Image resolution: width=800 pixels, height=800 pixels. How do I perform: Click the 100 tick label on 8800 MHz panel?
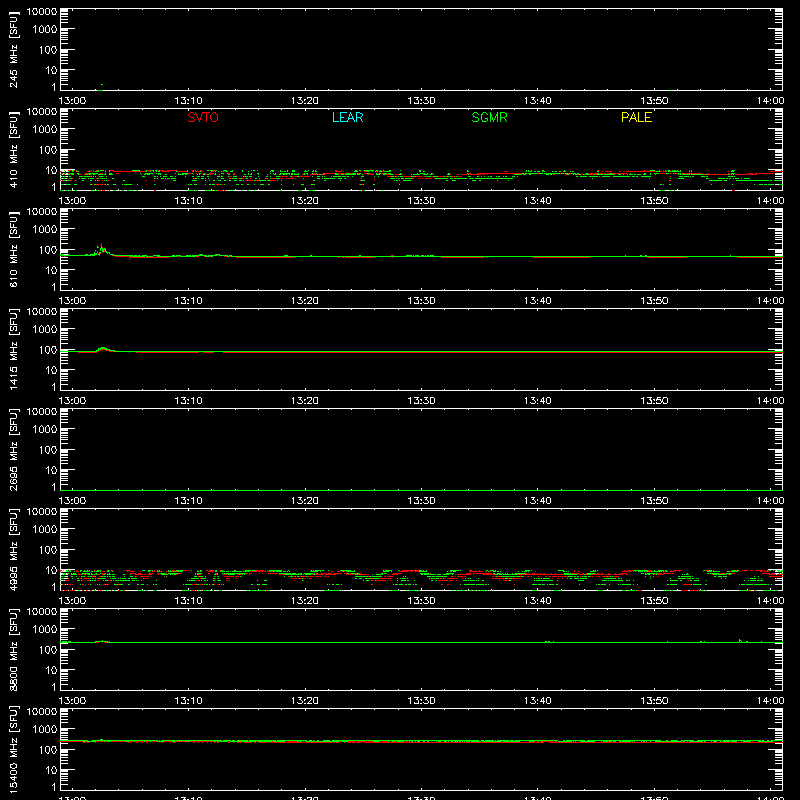pyautogui.click(x=48, y=650)
